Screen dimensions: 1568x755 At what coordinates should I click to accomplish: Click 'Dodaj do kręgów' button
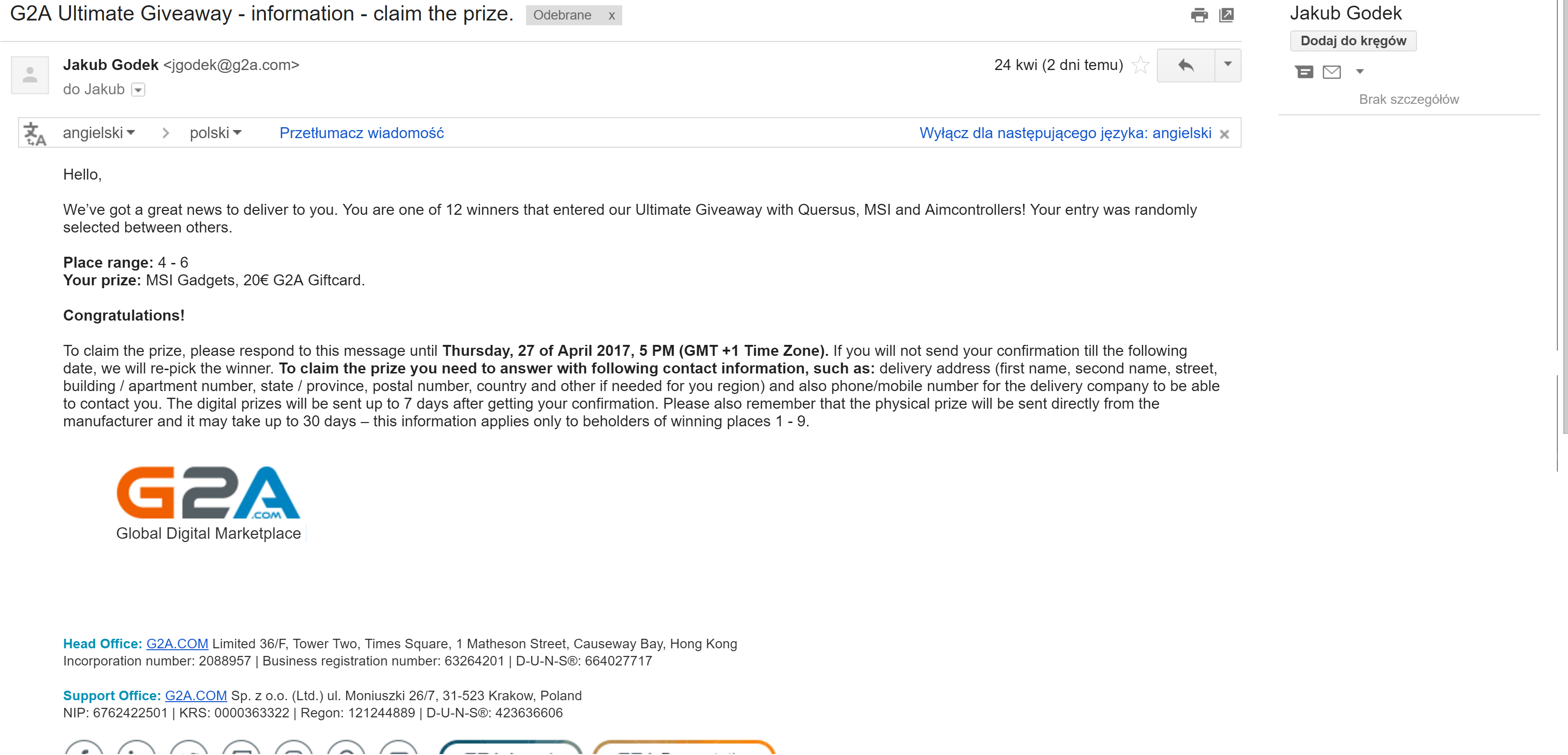1353,41
